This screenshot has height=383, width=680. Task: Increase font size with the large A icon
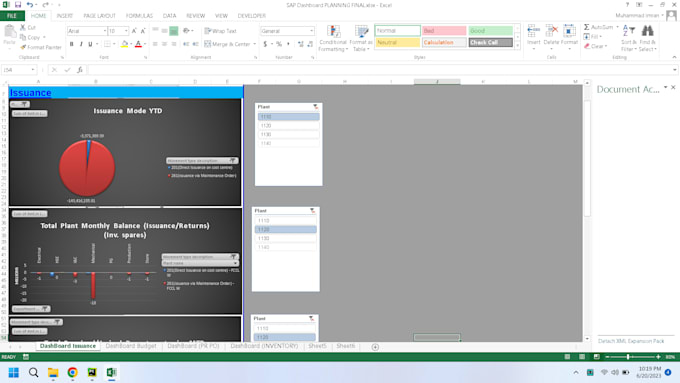[x=134, y=31]
